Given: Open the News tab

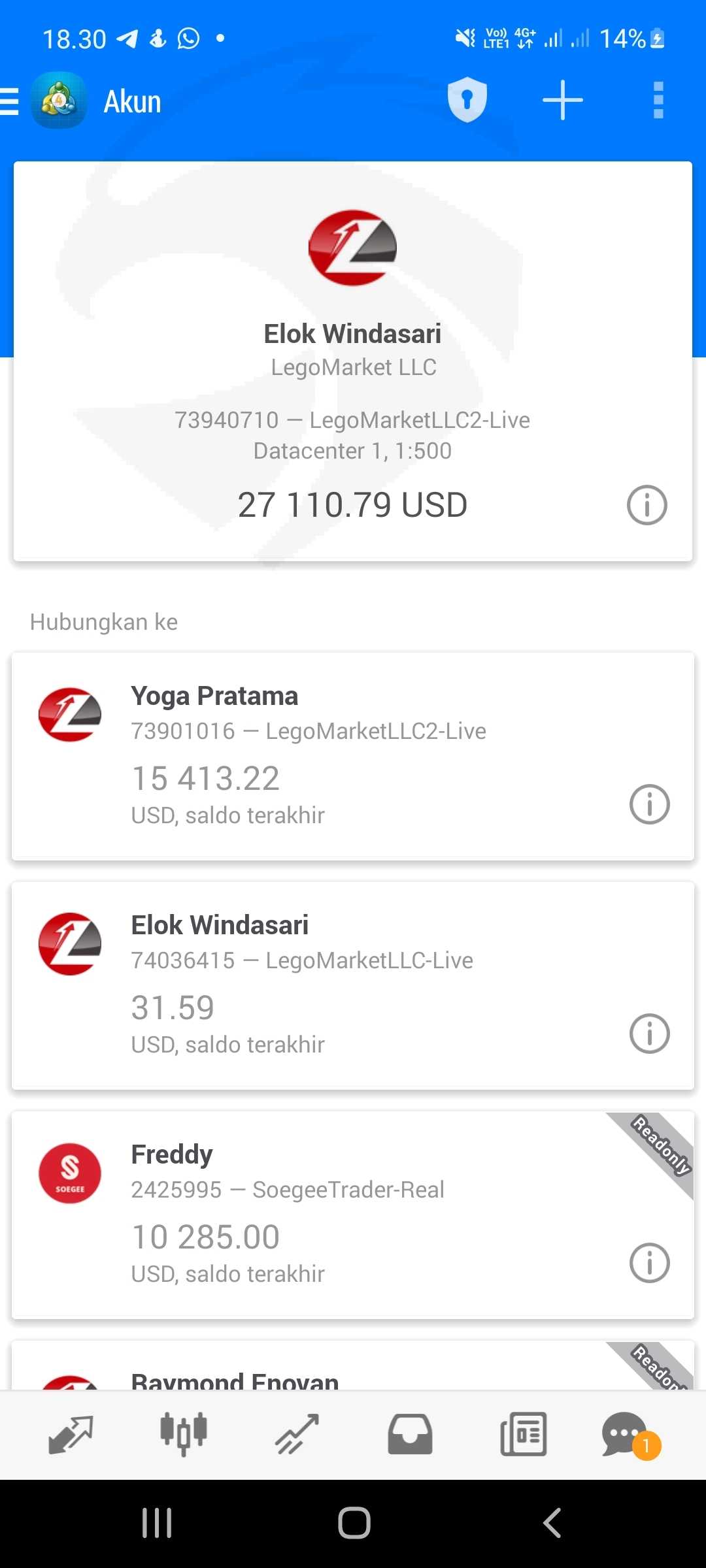Looking at the screenshot, I should click(523, 1434).
